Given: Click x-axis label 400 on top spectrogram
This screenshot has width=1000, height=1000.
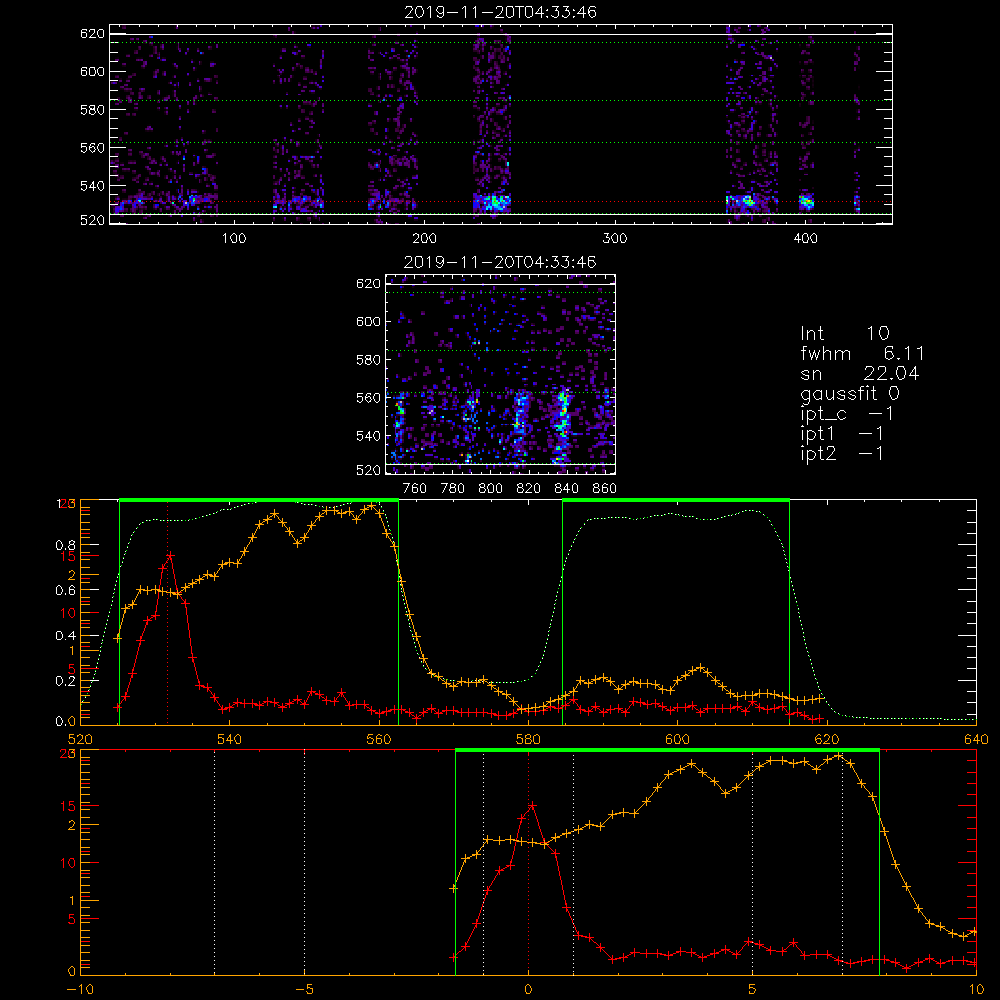Looking at the screenshot, I should (x=805, y=239).
